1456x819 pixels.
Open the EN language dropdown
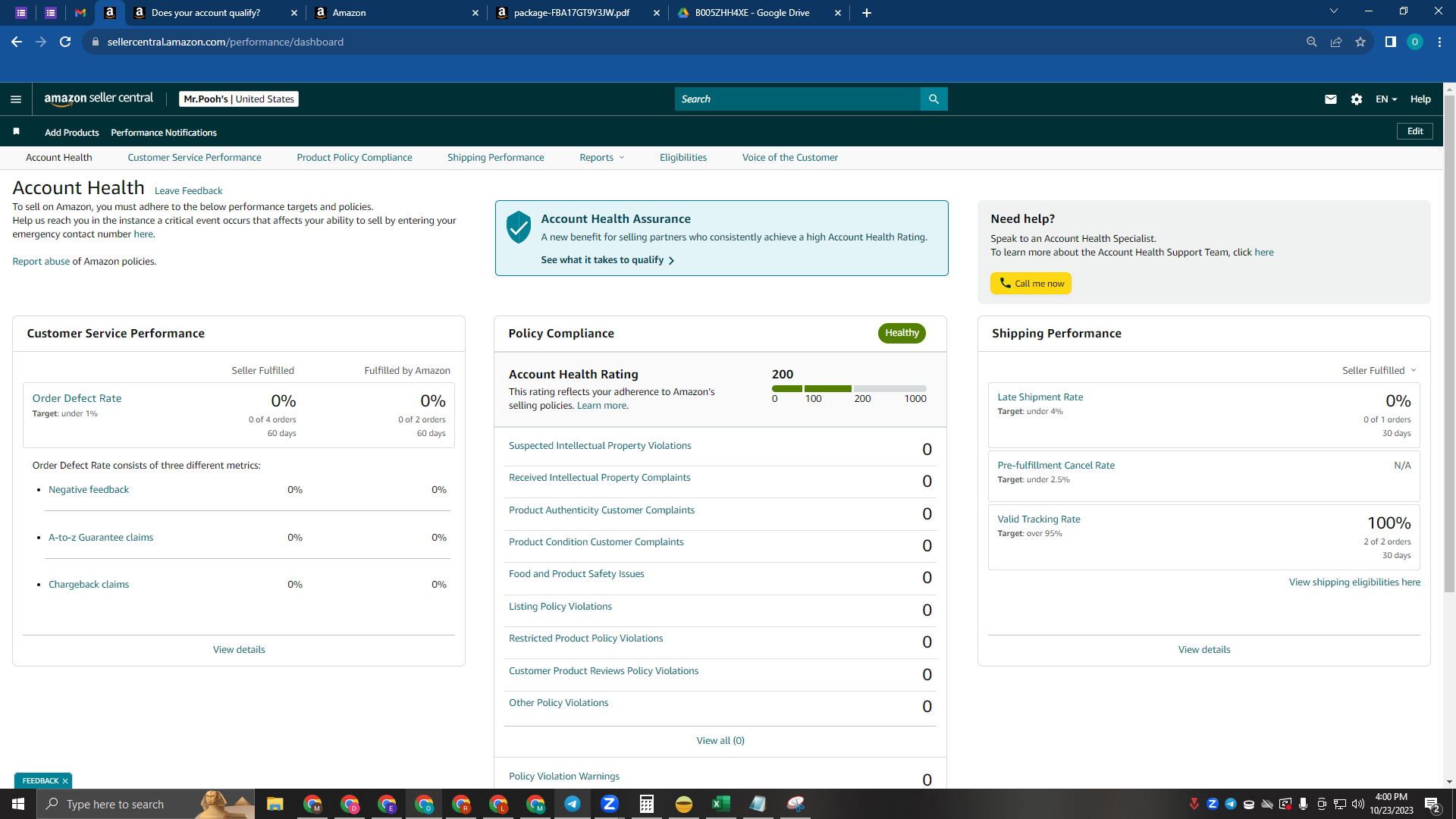(x=1386, y=99)
